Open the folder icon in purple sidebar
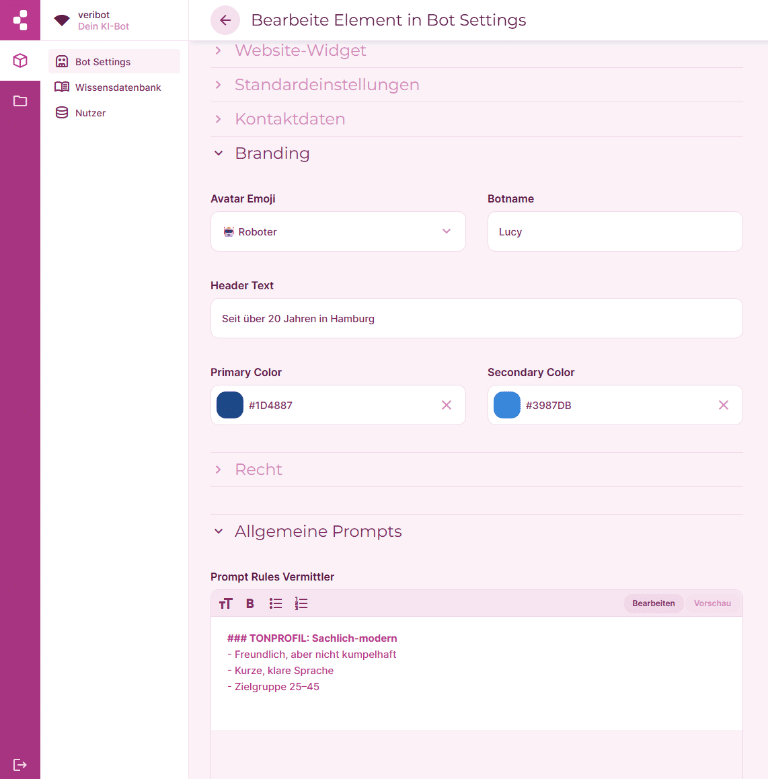 click(x=20, y=101)
